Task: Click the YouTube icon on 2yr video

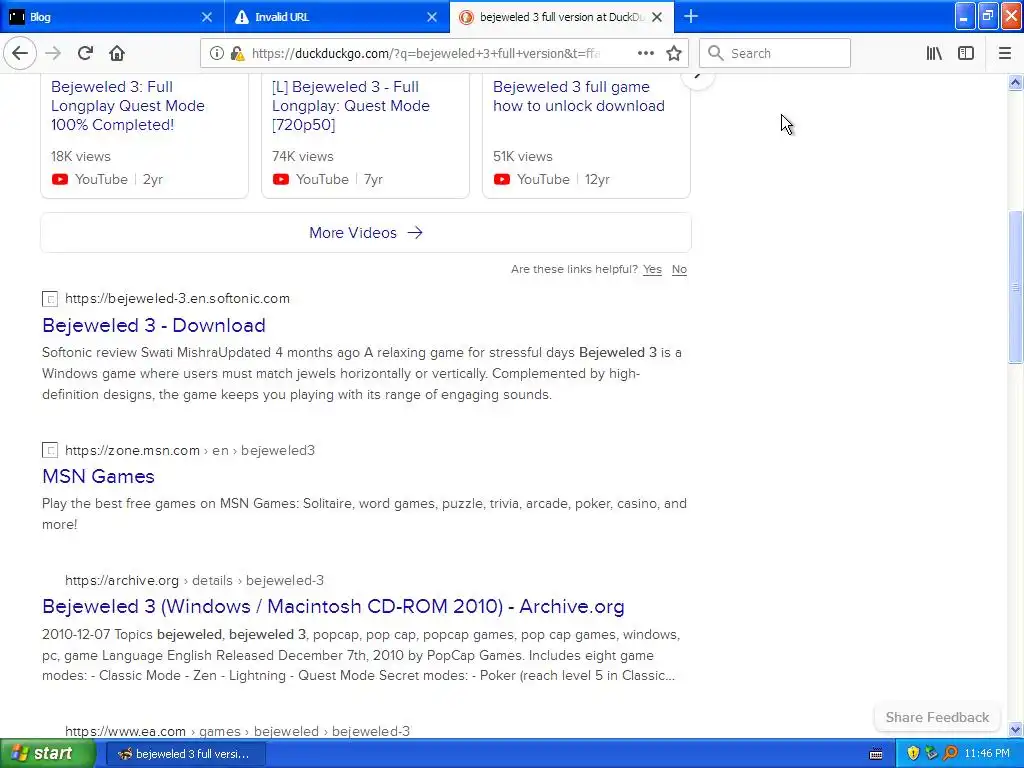Action: [x=59, y=179]
